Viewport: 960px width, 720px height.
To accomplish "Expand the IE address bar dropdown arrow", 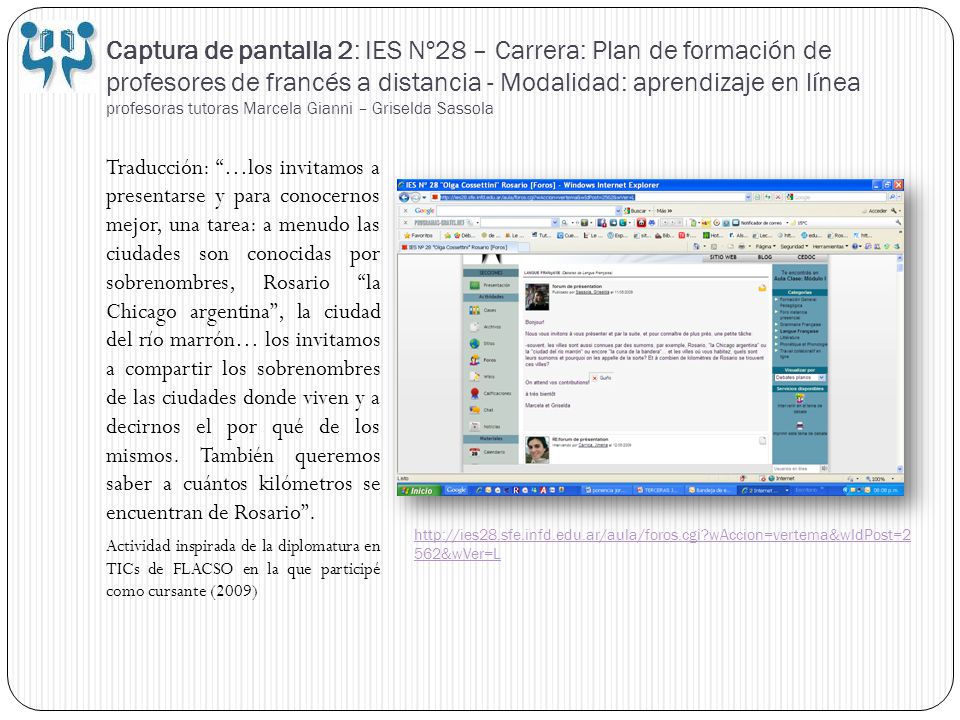I will pyautogui.click(x=748, y=197).
